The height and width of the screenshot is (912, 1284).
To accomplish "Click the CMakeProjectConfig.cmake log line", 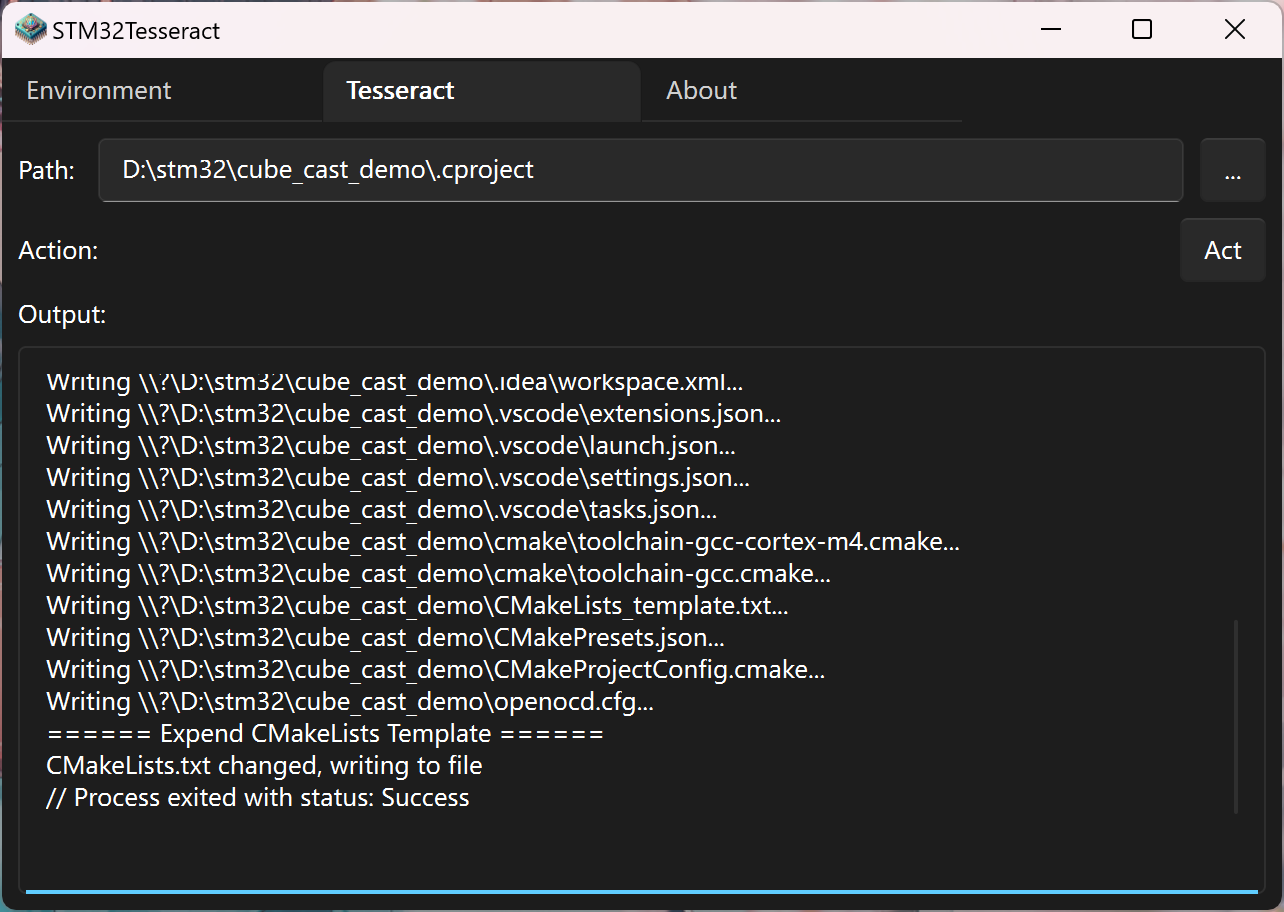I will (x=436, y=670).
